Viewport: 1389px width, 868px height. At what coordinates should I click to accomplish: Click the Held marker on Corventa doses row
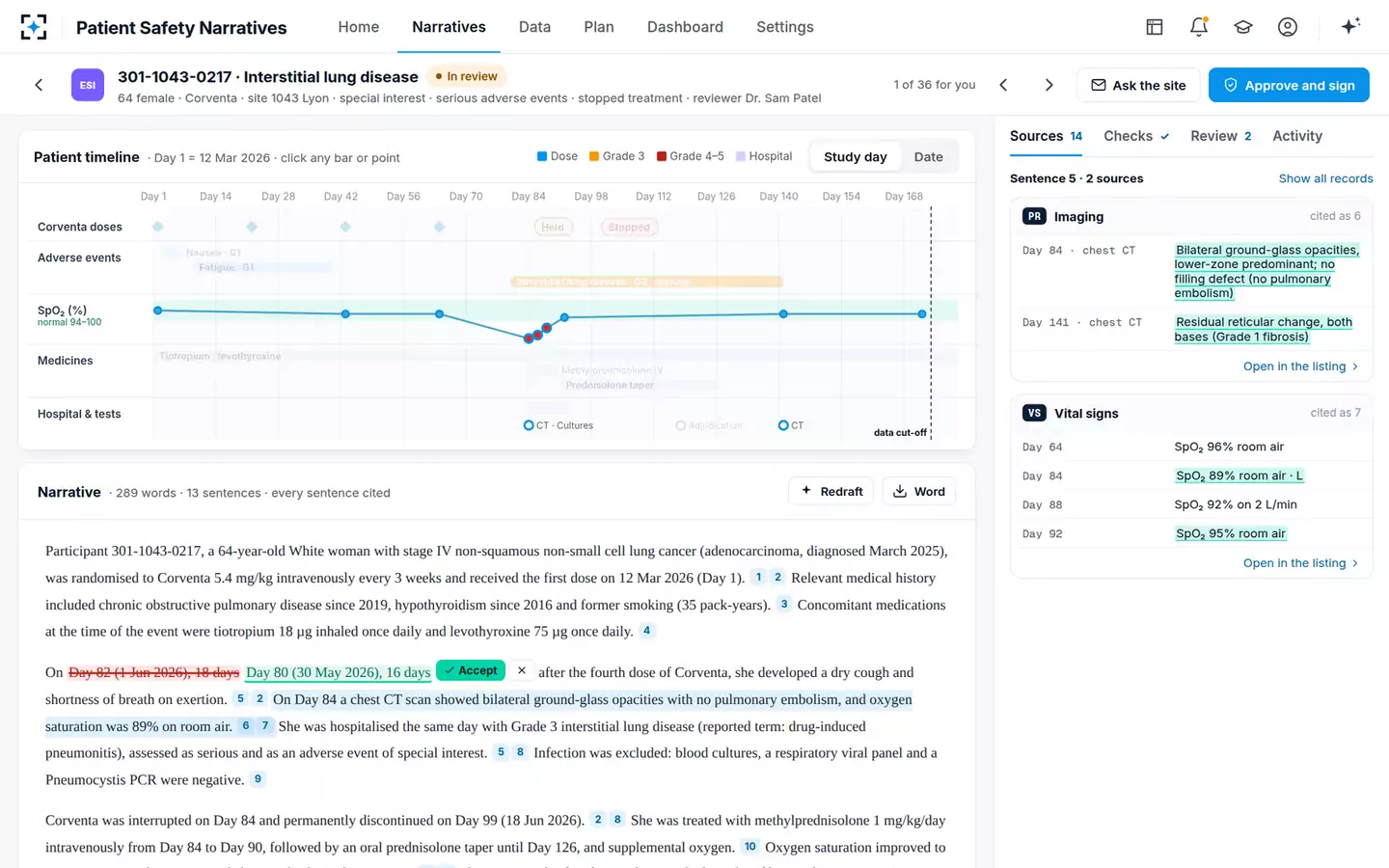point(553,228)
